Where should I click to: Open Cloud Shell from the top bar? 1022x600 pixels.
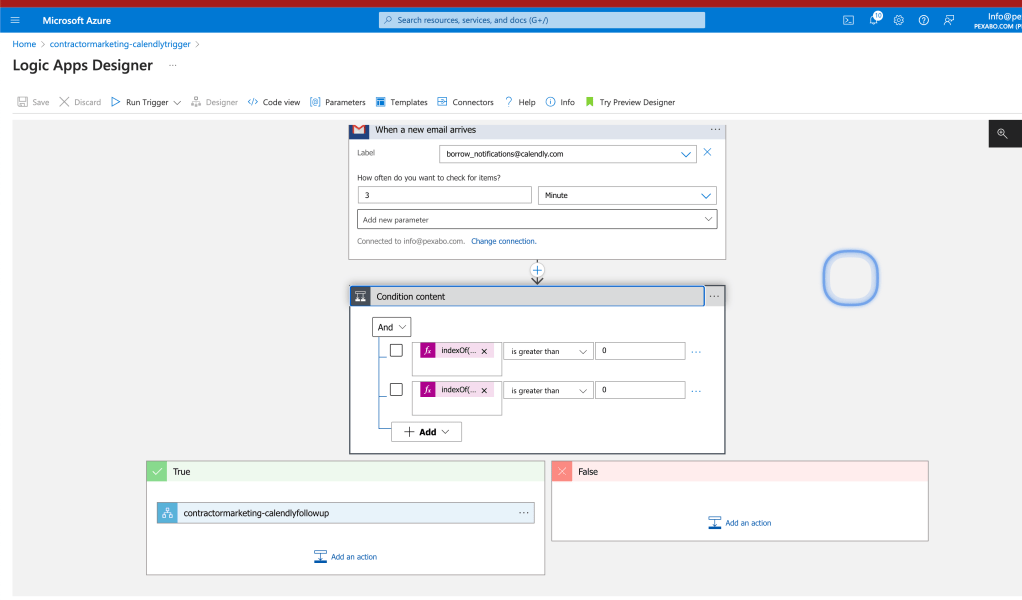[848, 20]
